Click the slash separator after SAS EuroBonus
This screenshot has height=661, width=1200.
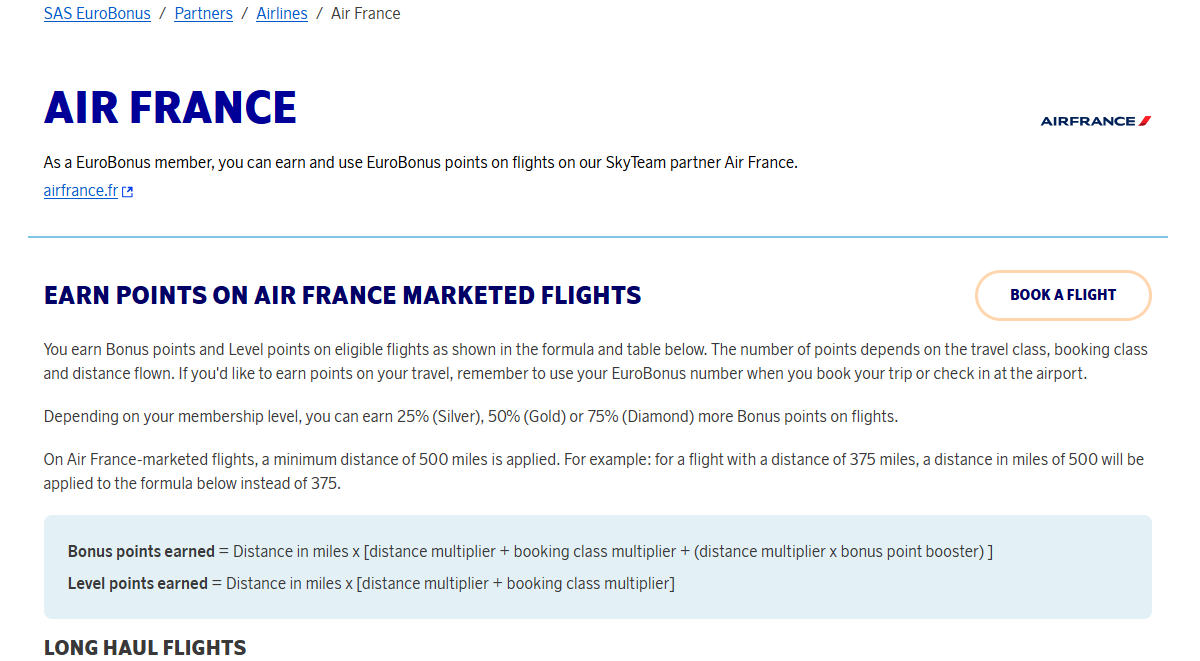pos(162,14)
